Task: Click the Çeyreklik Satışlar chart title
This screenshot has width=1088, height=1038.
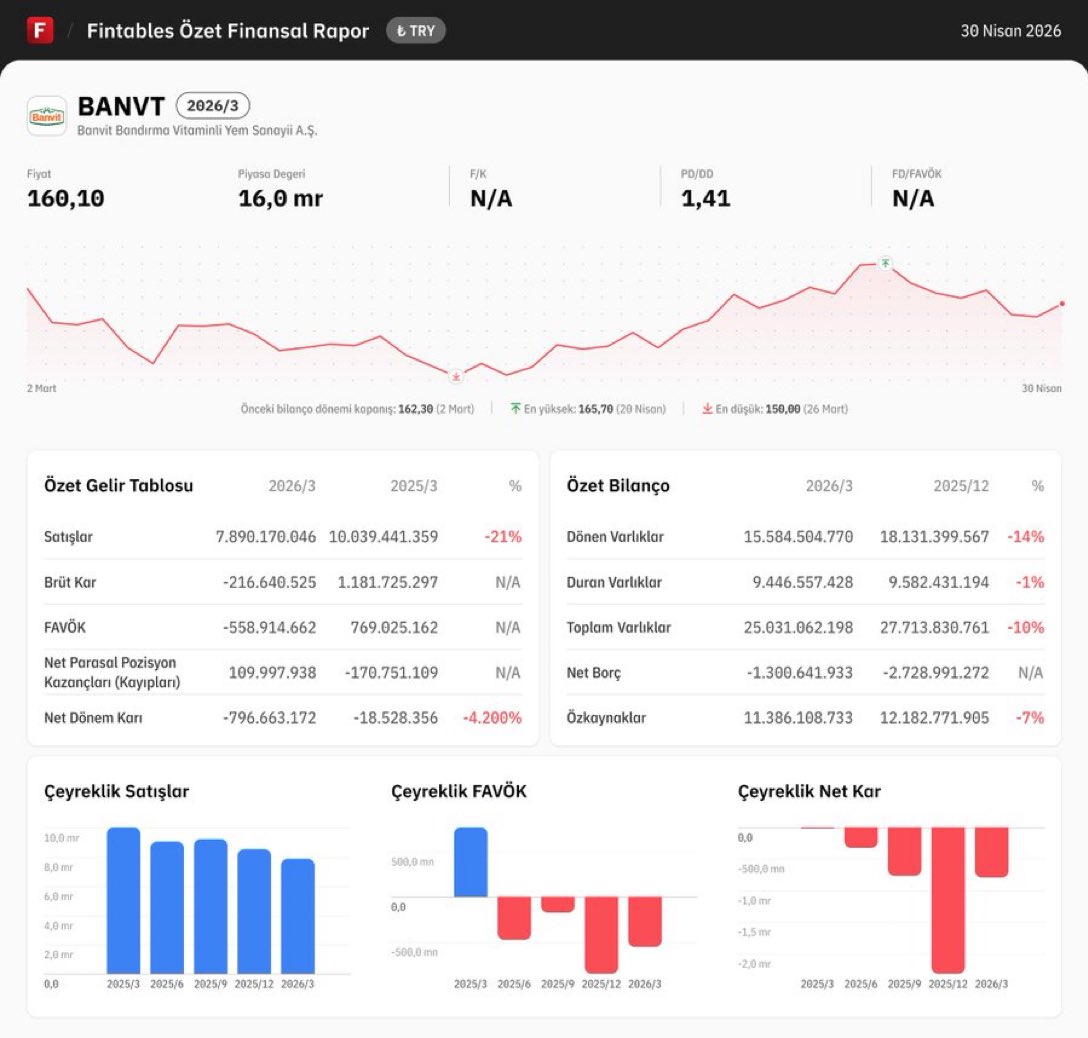Action: tap(117, 791)
